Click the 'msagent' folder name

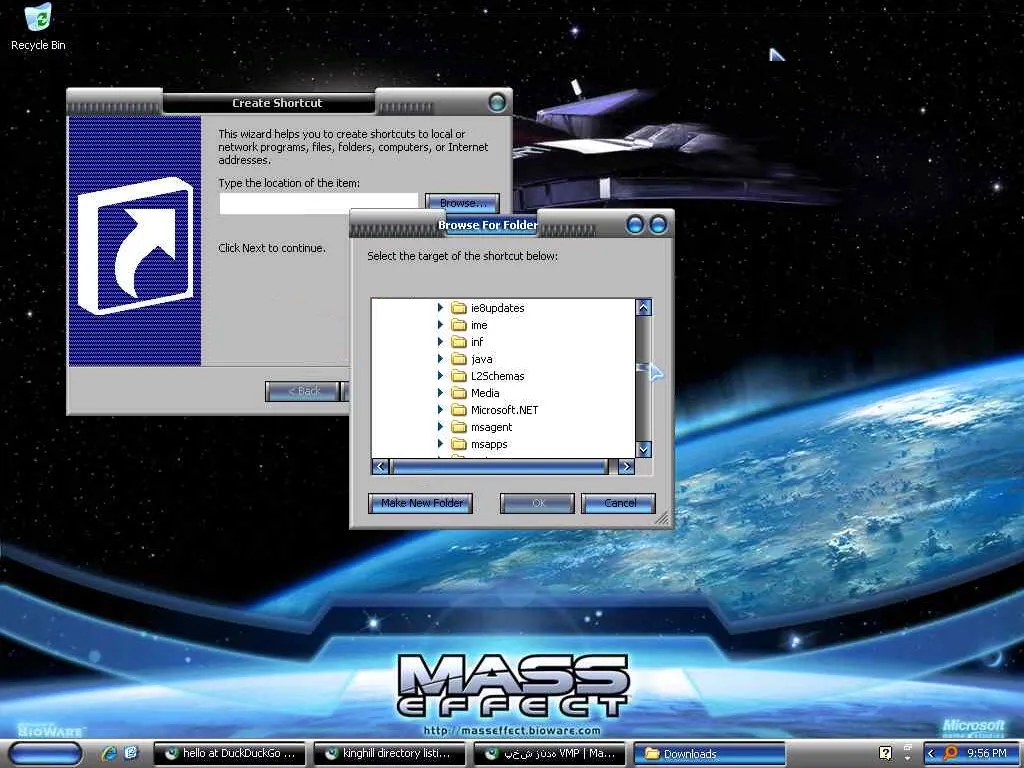(491, 426)
